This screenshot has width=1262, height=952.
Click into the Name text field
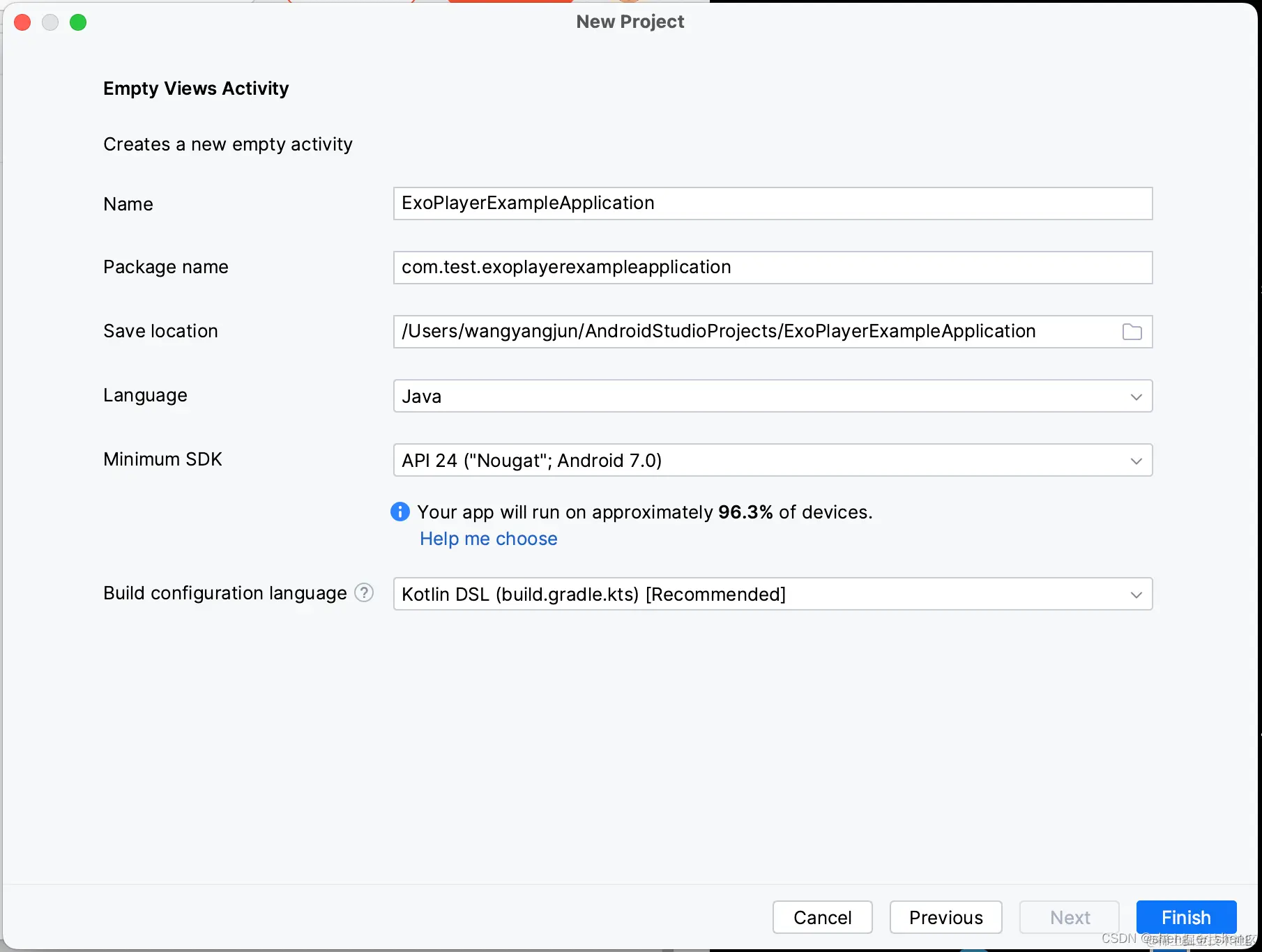772,204
